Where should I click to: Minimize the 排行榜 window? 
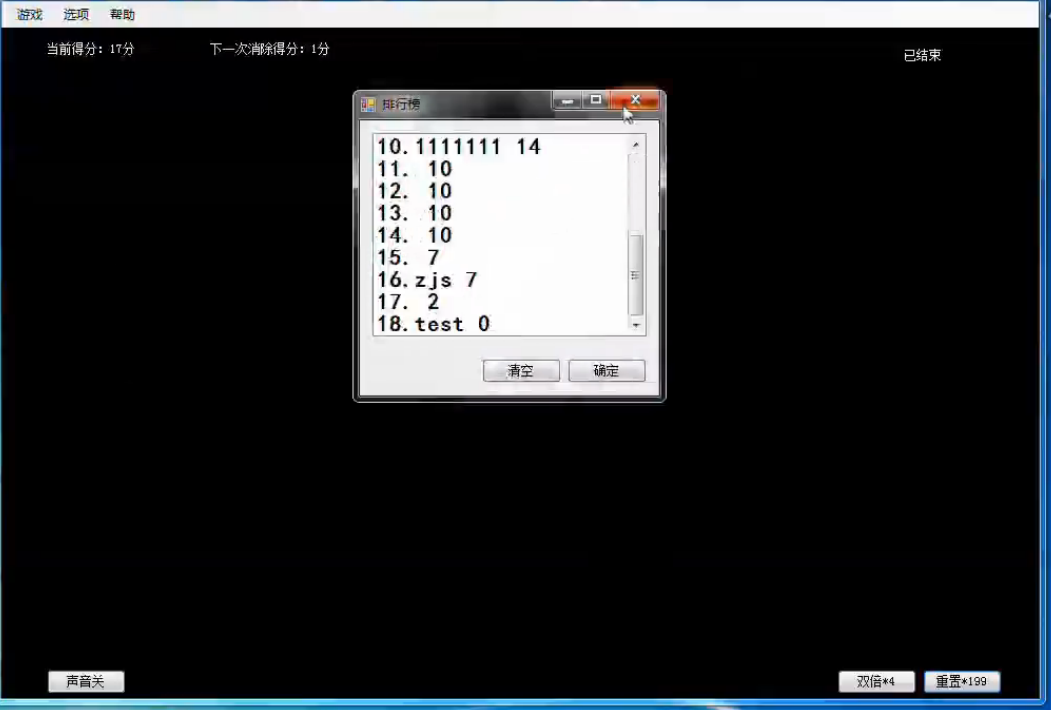coord(567,100)
